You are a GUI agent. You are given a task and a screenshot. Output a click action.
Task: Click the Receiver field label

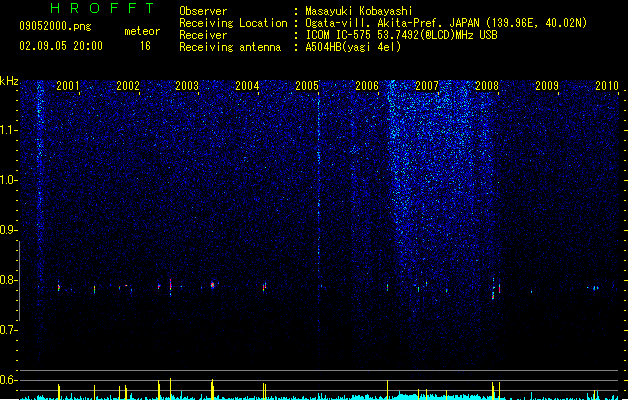coord(203,35)
